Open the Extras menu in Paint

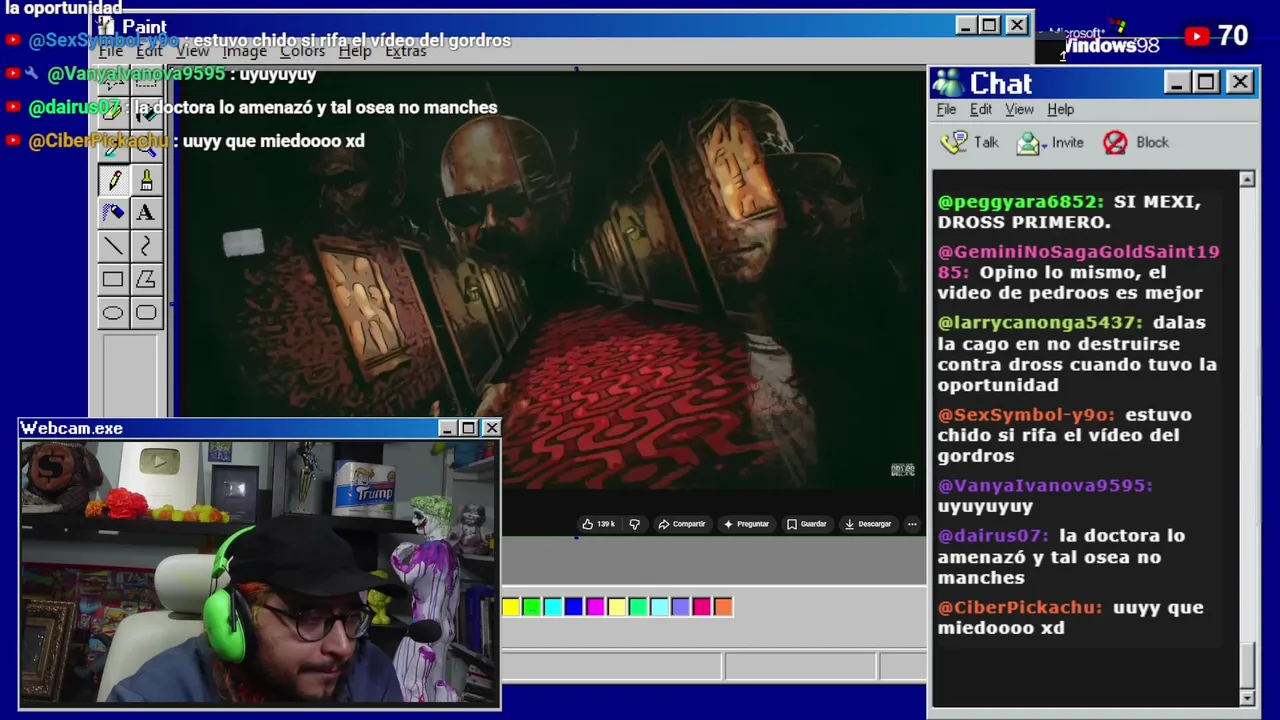(x=405, y=51)
